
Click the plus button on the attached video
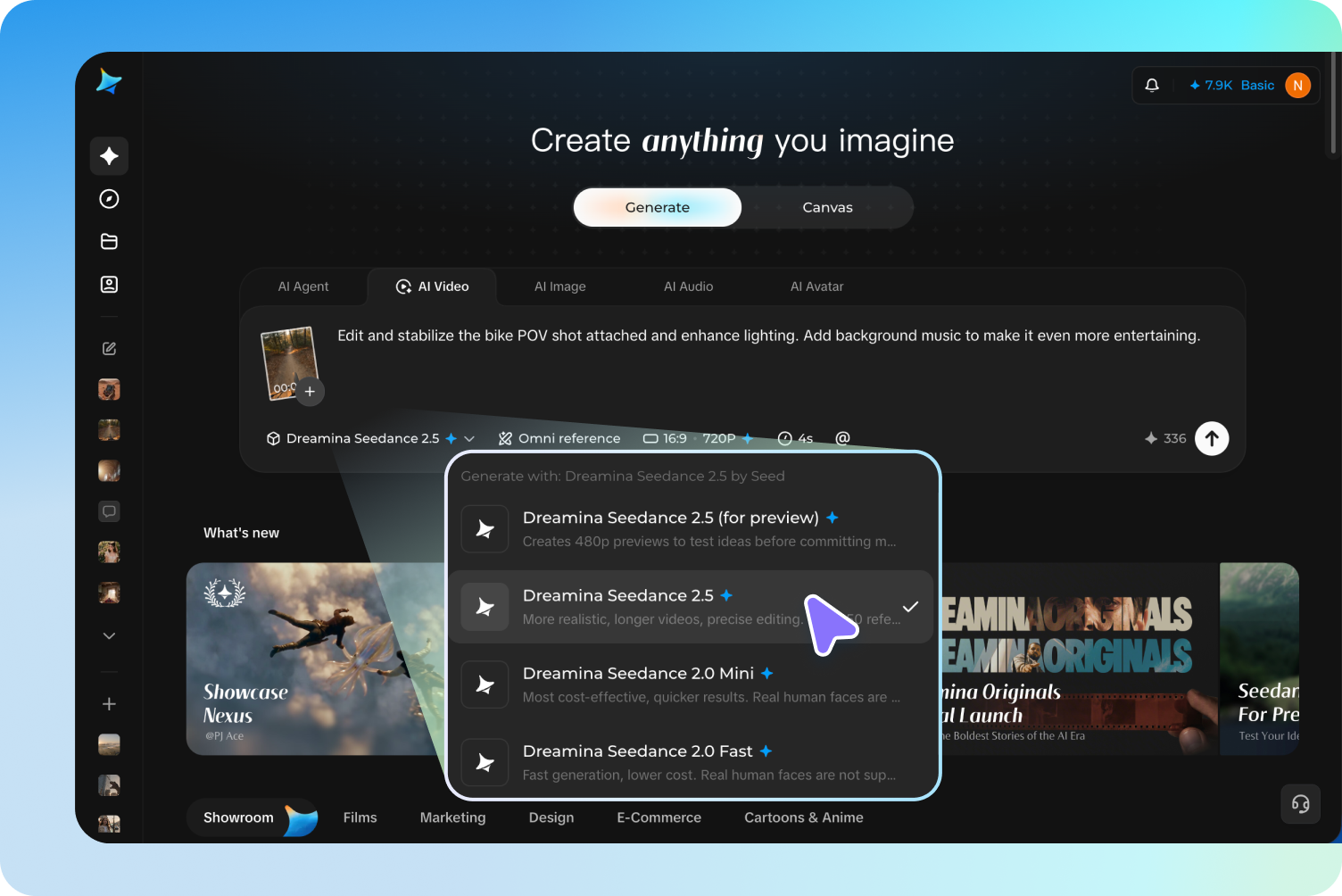tap(310, 392)
